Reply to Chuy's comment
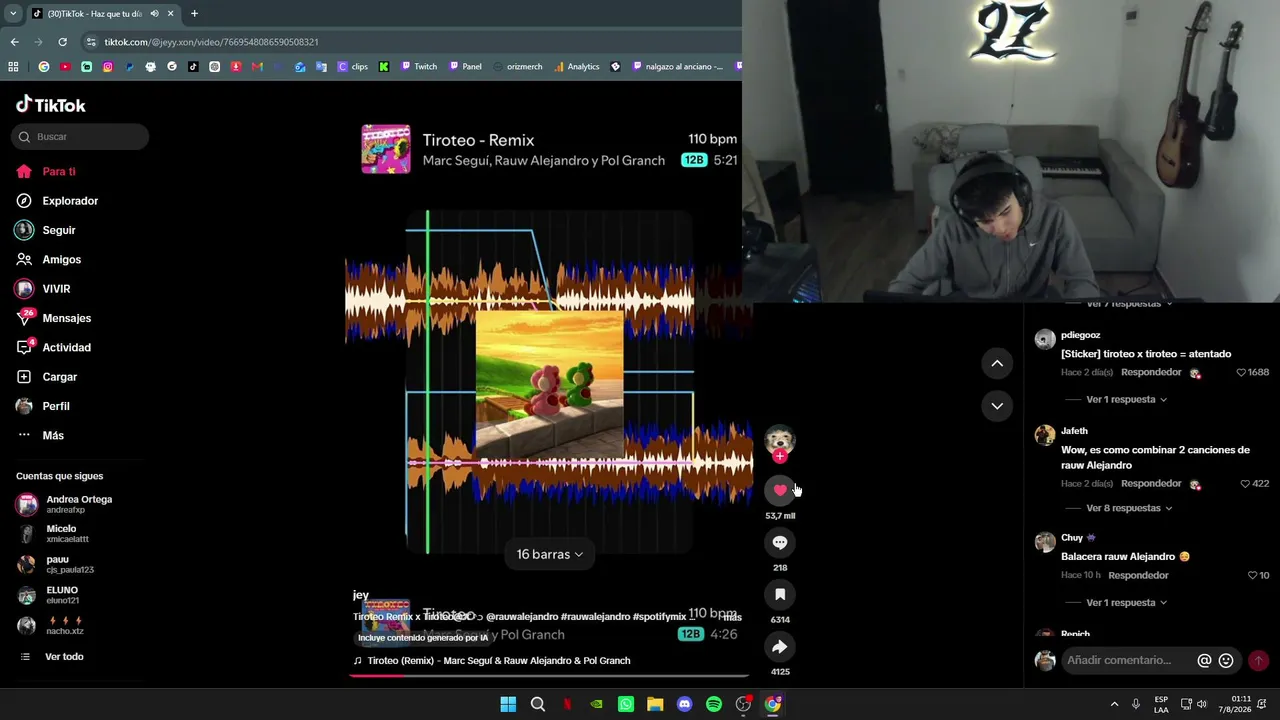 point(1138,575)
